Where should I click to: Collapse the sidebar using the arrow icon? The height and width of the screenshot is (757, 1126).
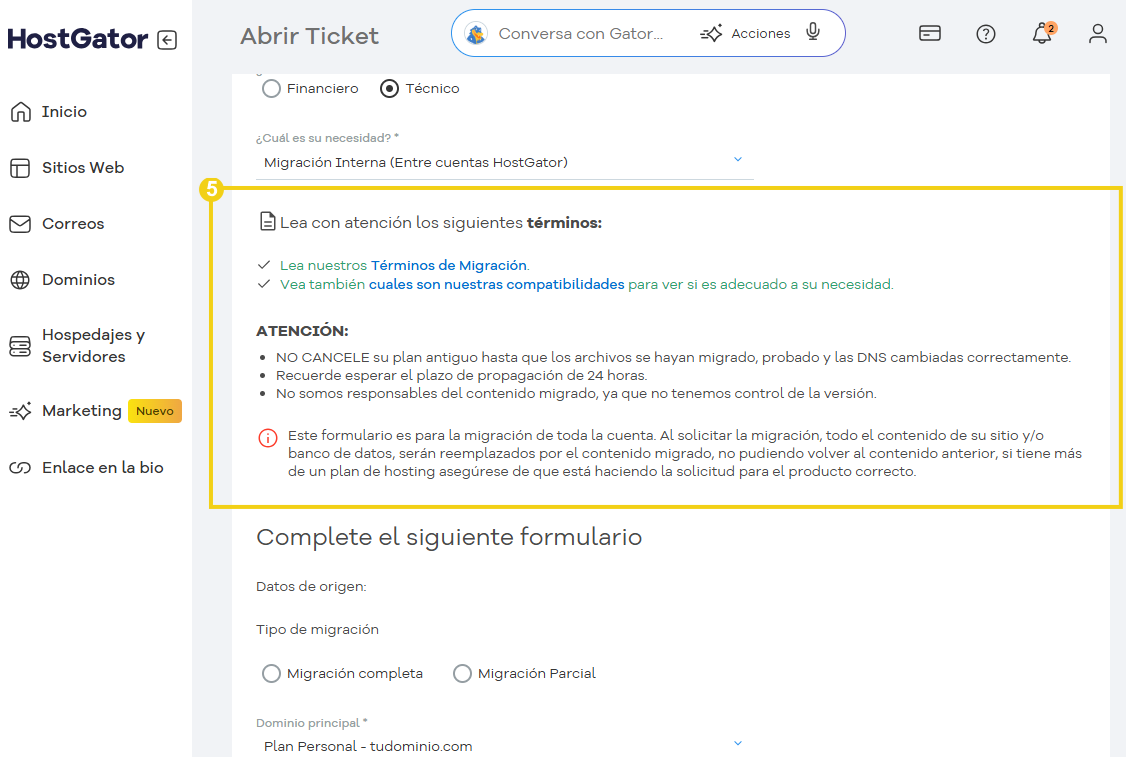pos(168,38)
